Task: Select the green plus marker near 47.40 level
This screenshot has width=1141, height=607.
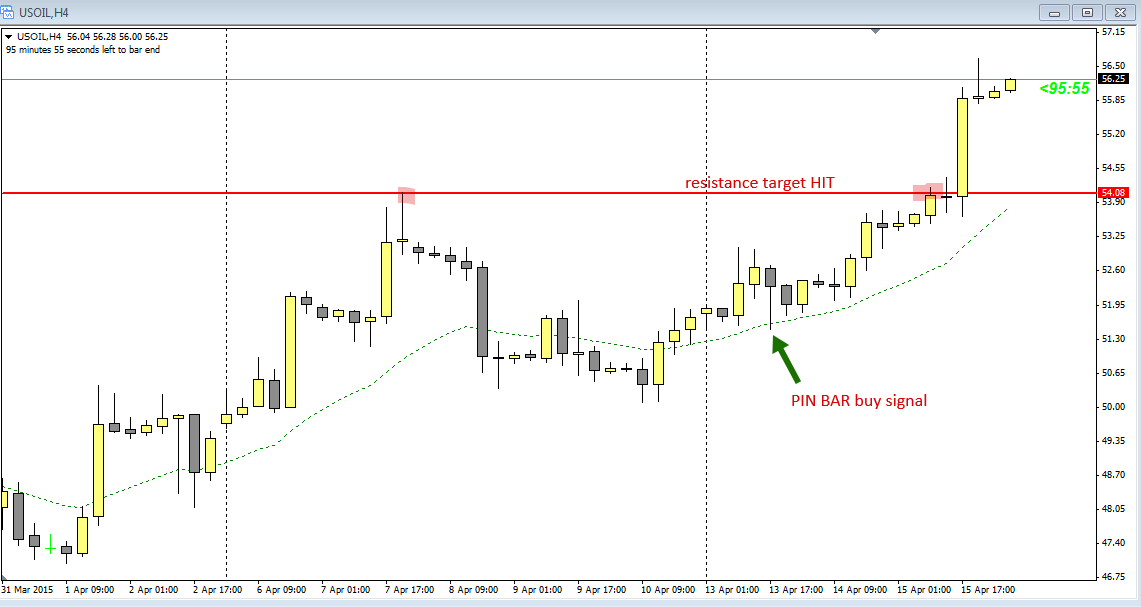Action: tap(50, 544)
